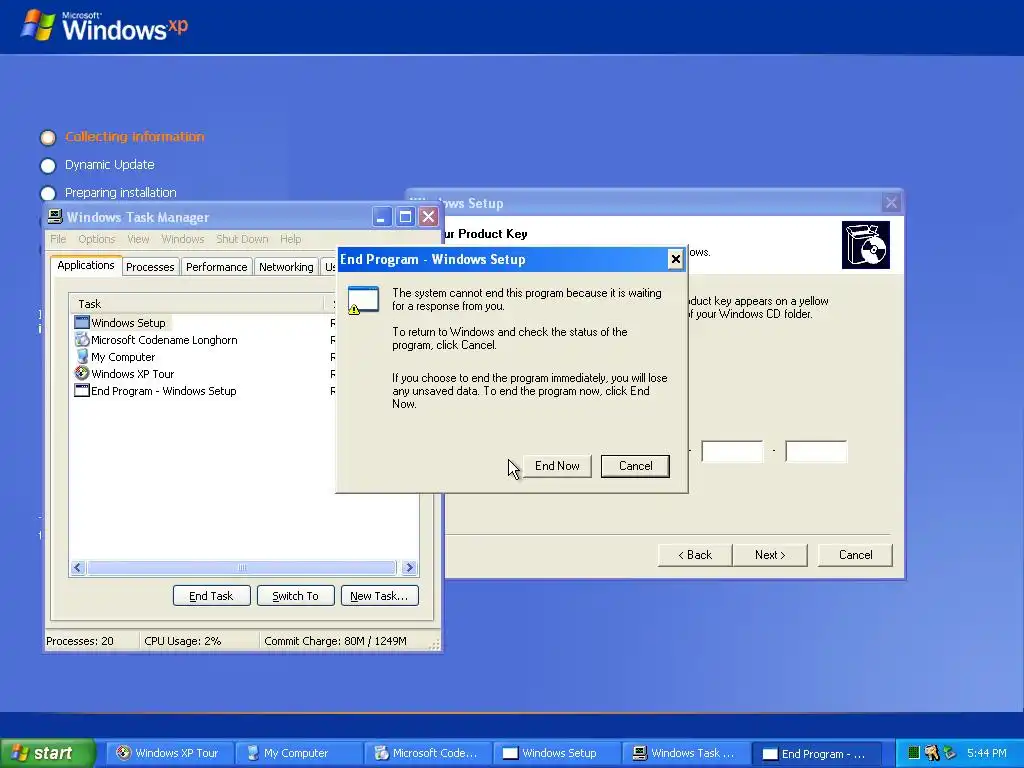Screen dimensions: 1024x768
Task: Select My Computer task row
Action: click(x=202, y=357)
